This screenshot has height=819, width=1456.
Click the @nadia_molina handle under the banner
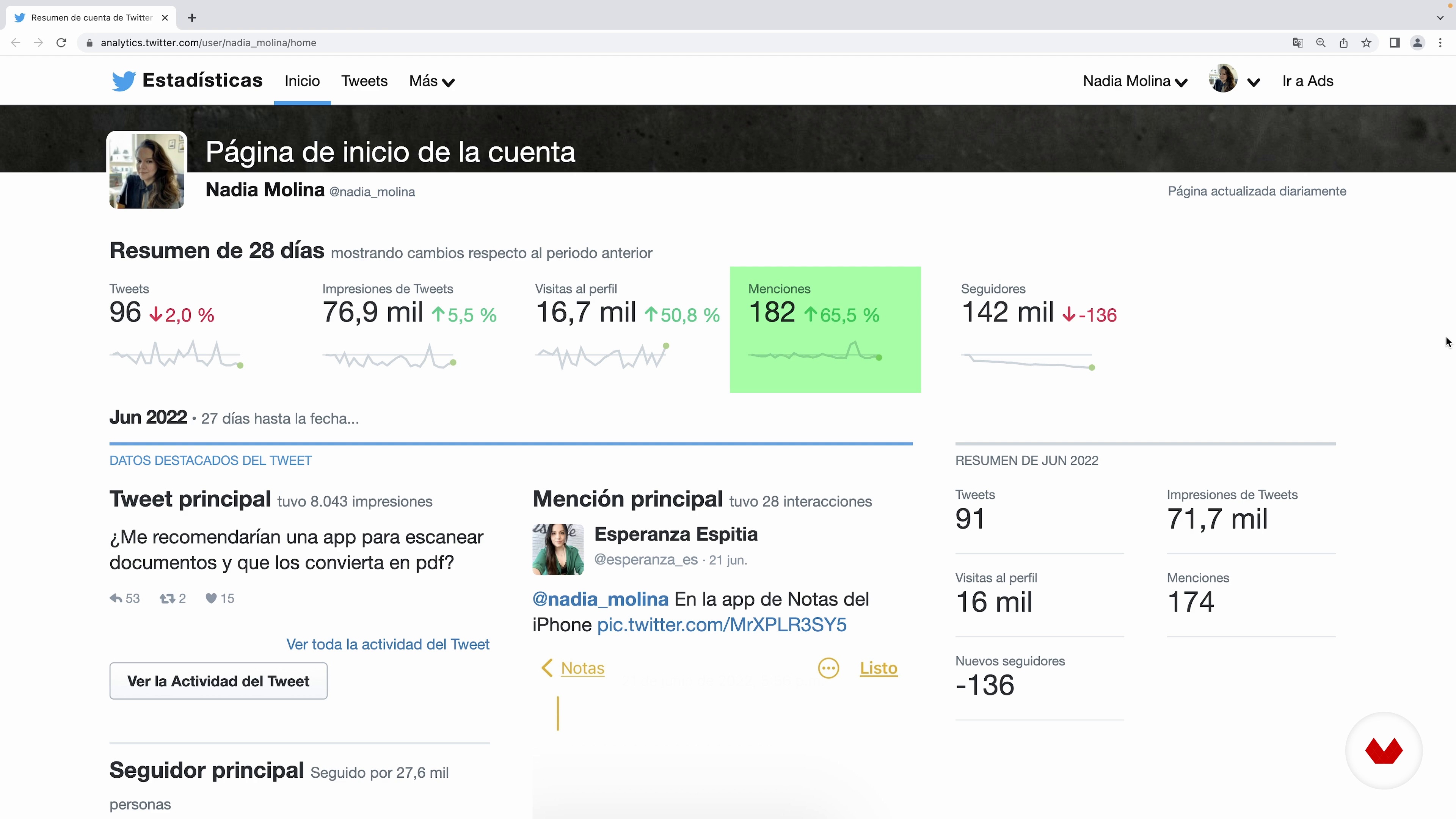tap(372, 191)
